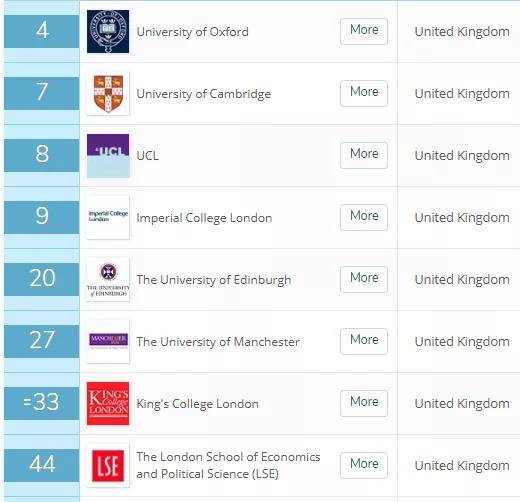Select the rank 4 cell
The image size is (520, 502).
pyautogui.click(x=42, y=31)
